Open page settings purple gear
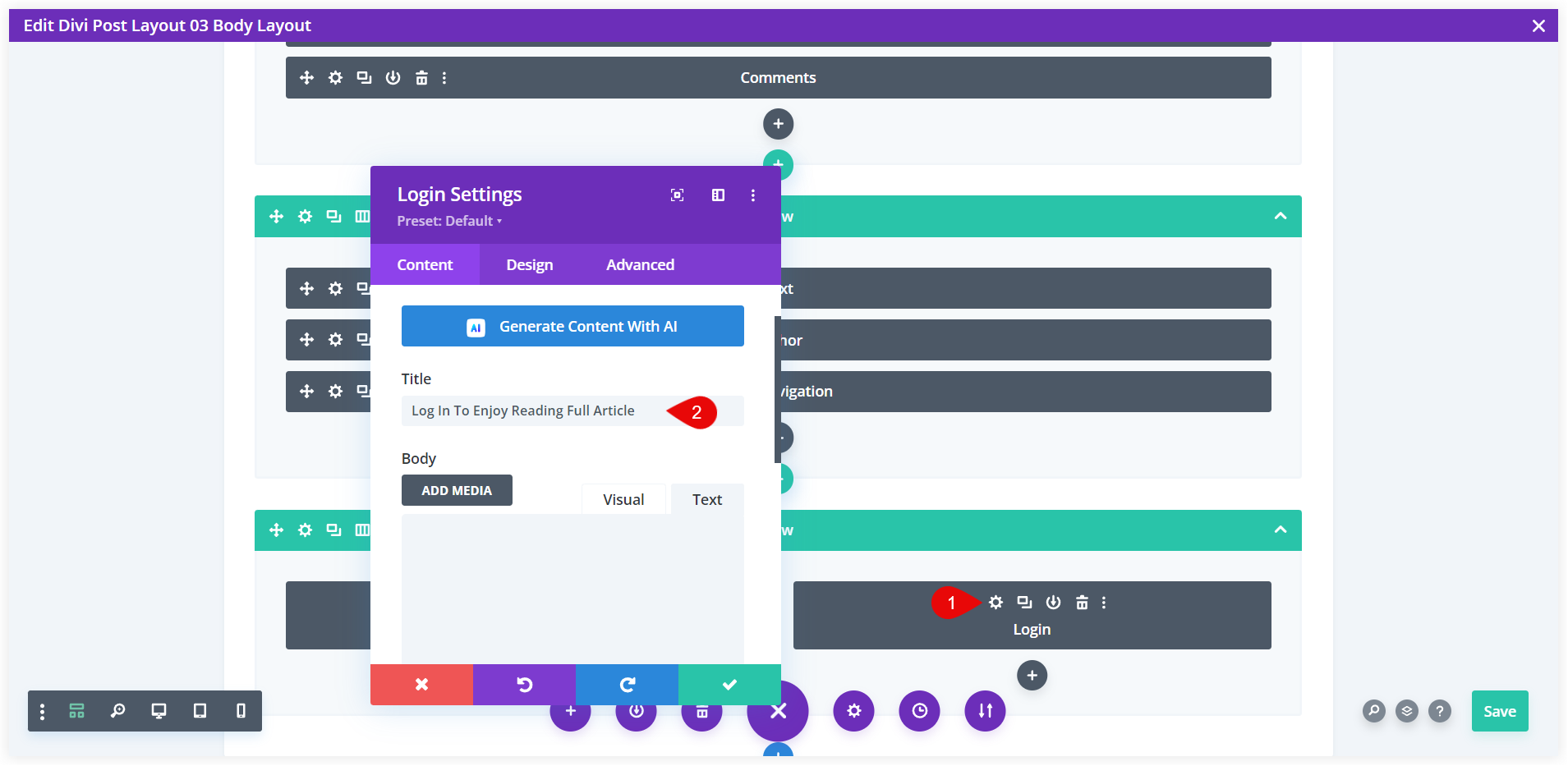Screen dimensions: 1568x766 click(x=853, y=711)
